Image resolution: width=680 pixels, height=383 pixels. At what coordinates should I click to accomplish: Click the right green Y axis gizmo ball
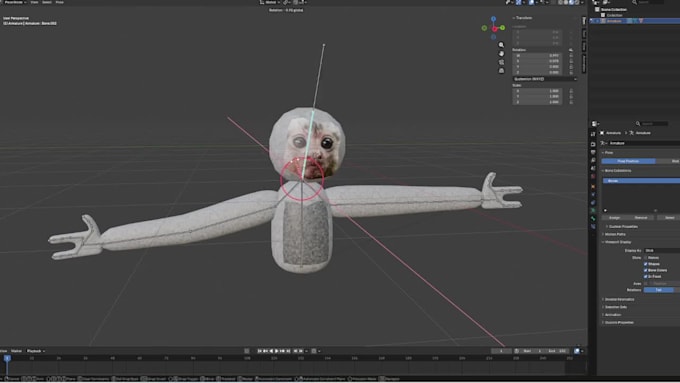502,28
